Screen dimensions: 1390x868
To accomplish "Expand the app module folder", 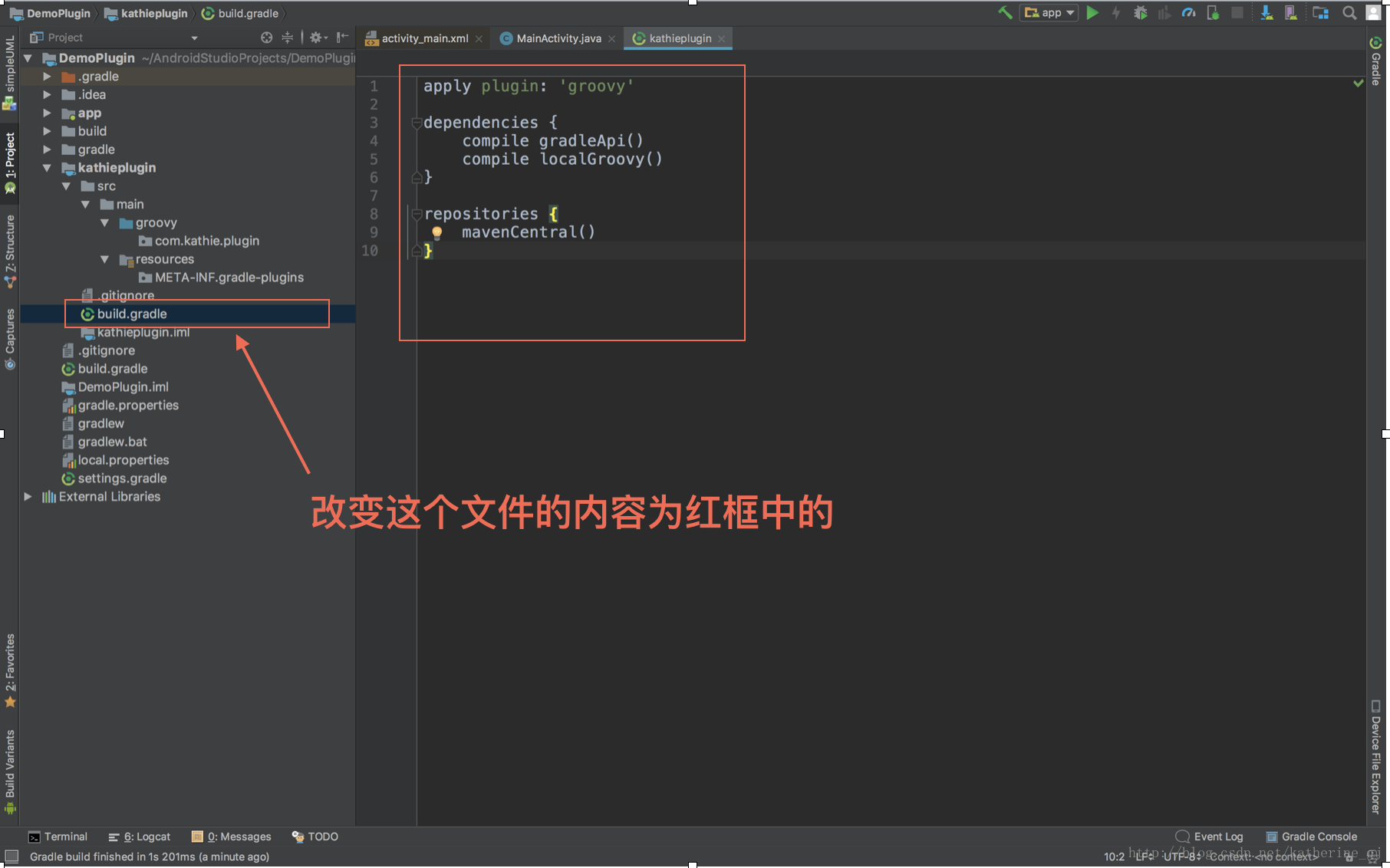I will [48, 113].
